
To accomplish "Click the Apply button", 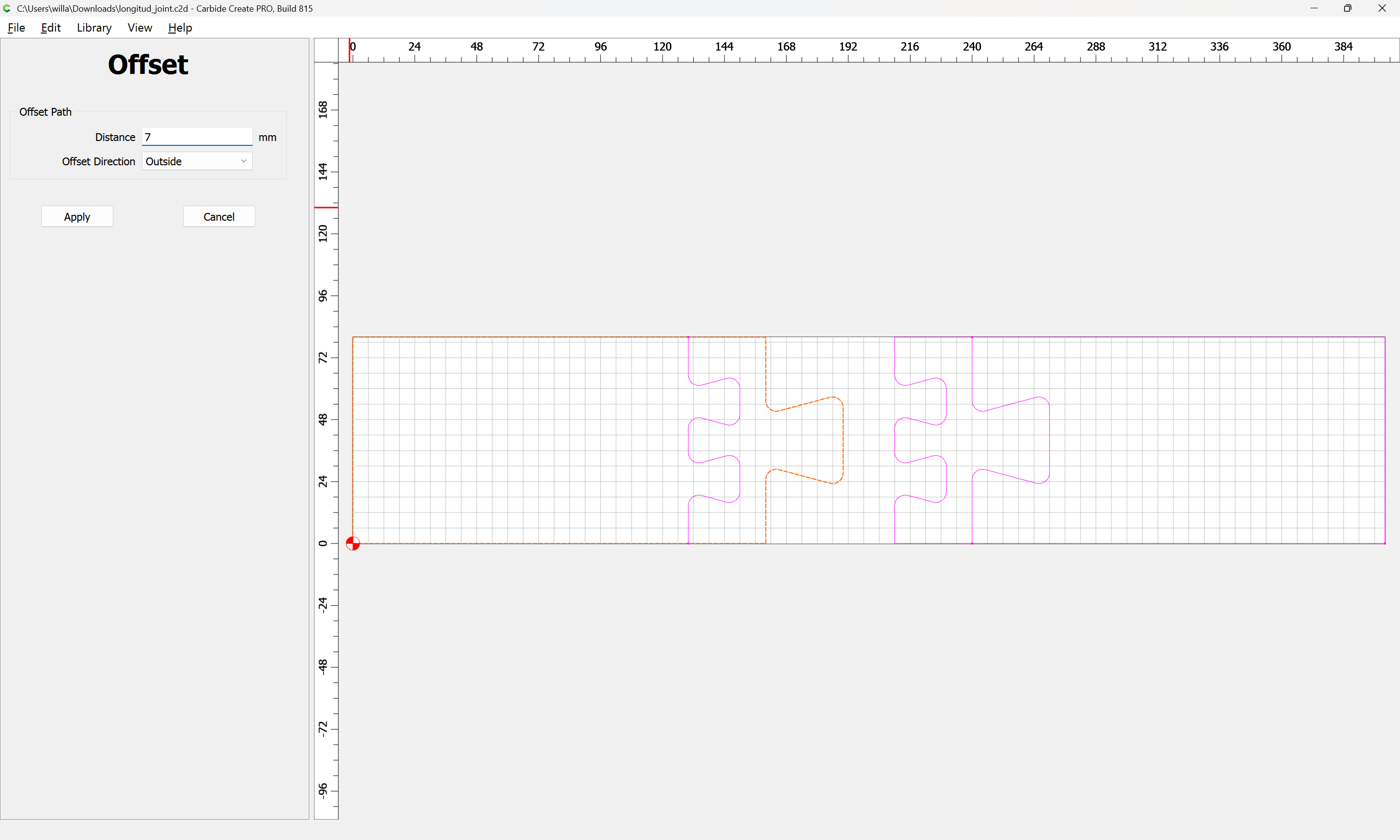I will click(x=77, y=217).
